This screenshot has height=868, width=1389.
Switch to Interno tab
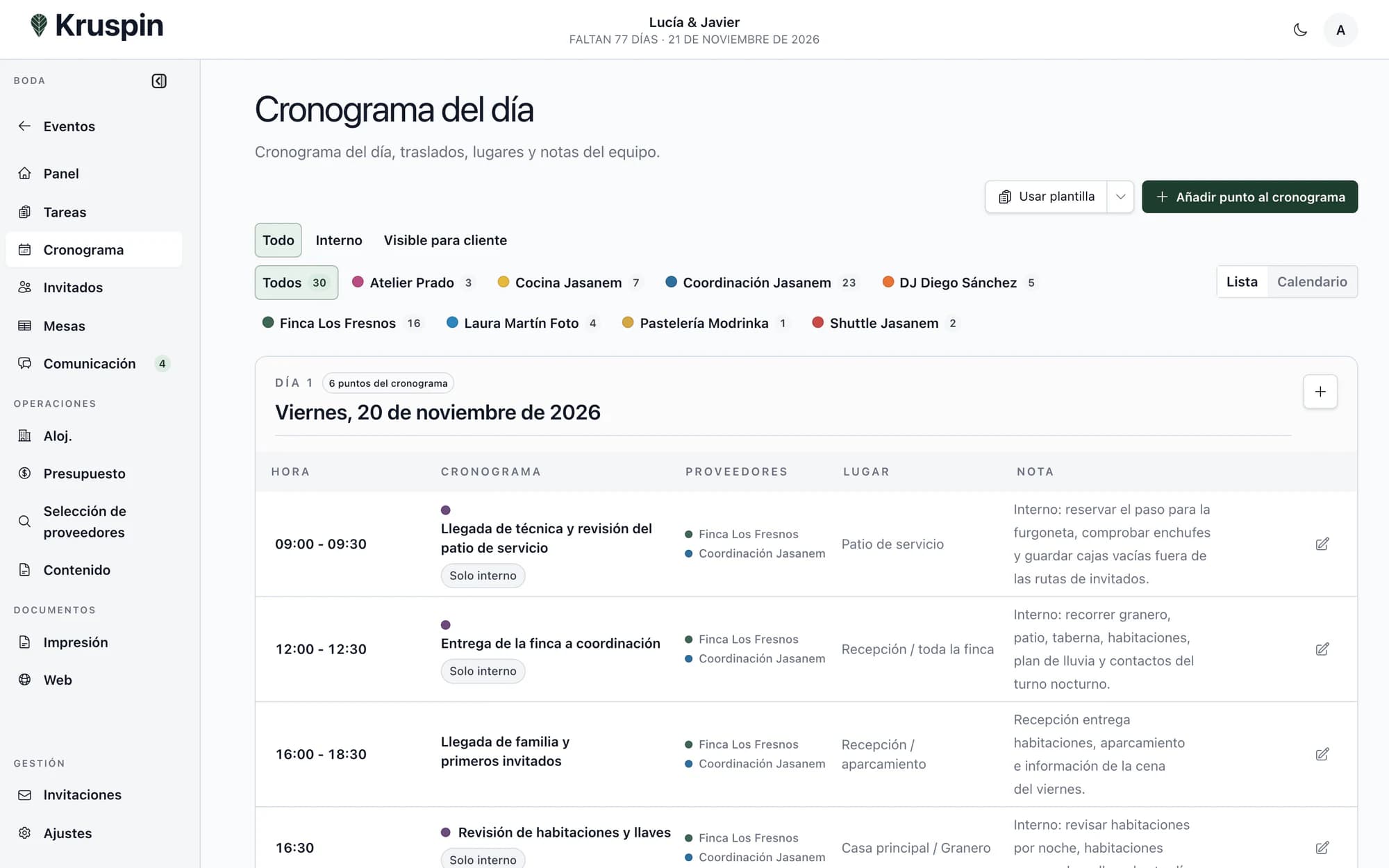click(339, 240)
